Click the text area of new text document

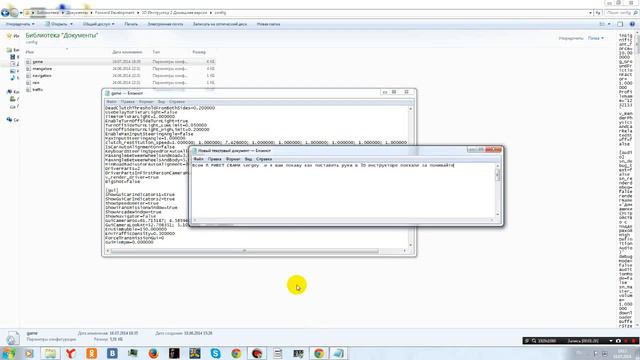[x=343, y=190]
